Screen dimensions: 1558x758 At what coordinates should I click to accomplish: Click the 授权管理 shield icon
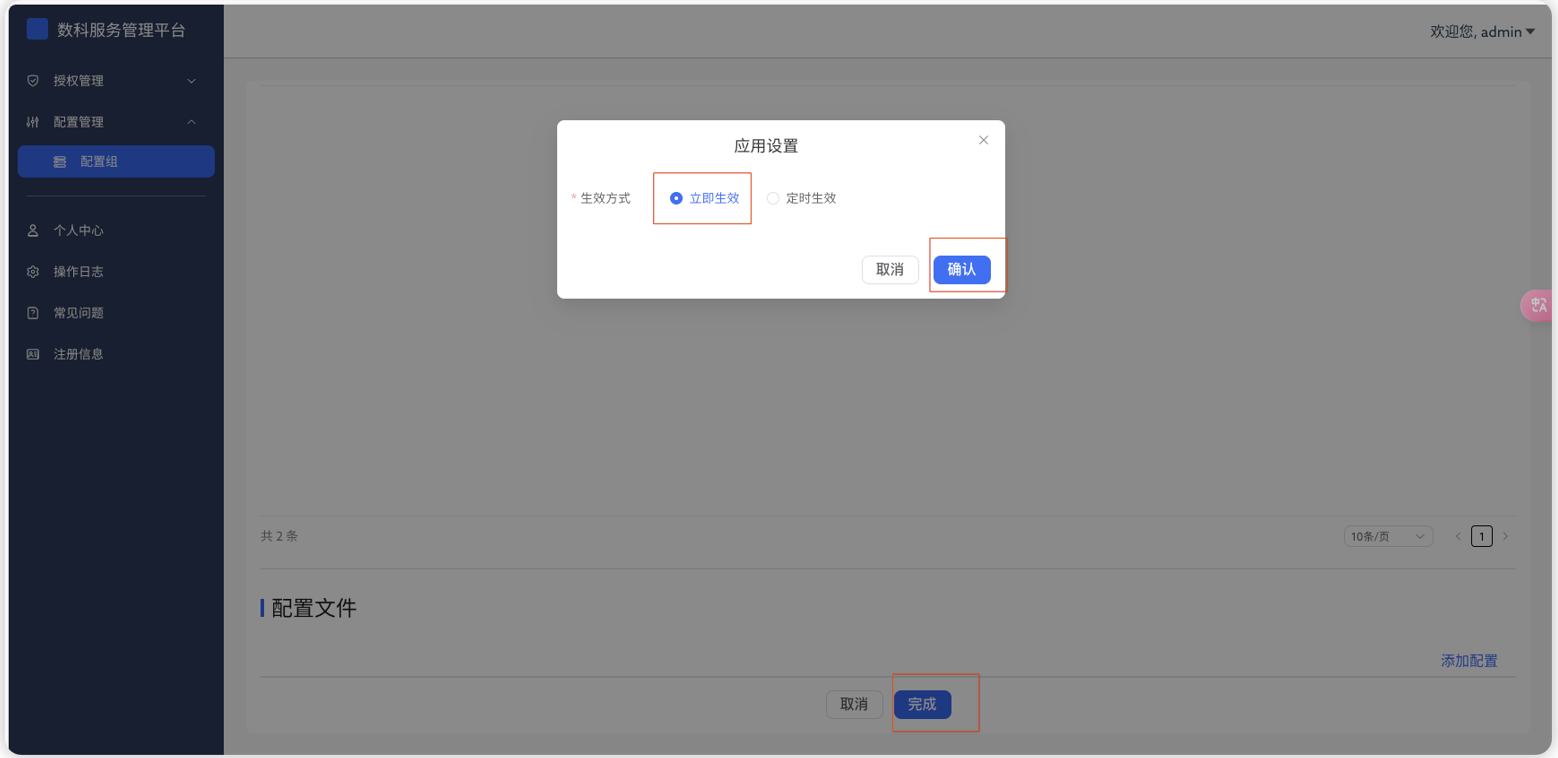(x=31, y=81)
